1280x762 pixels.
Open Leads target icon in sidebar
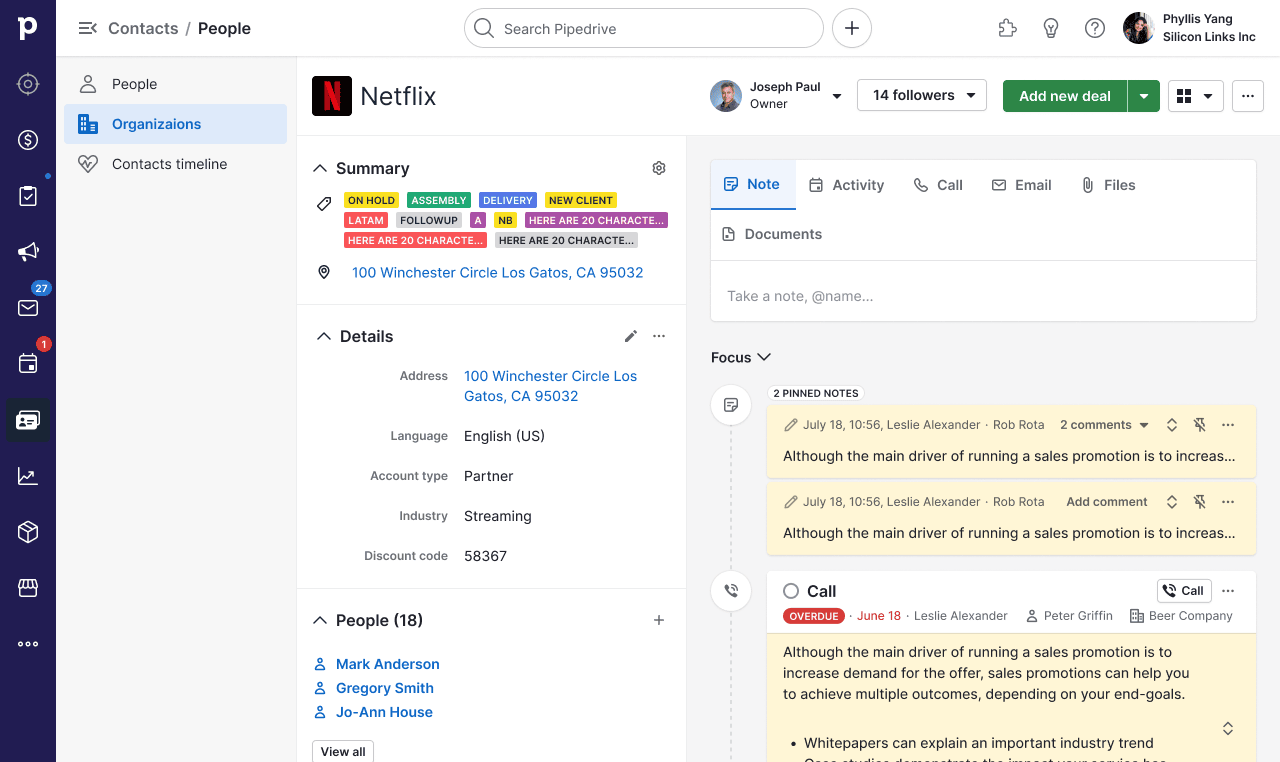(x=28, y=84)
